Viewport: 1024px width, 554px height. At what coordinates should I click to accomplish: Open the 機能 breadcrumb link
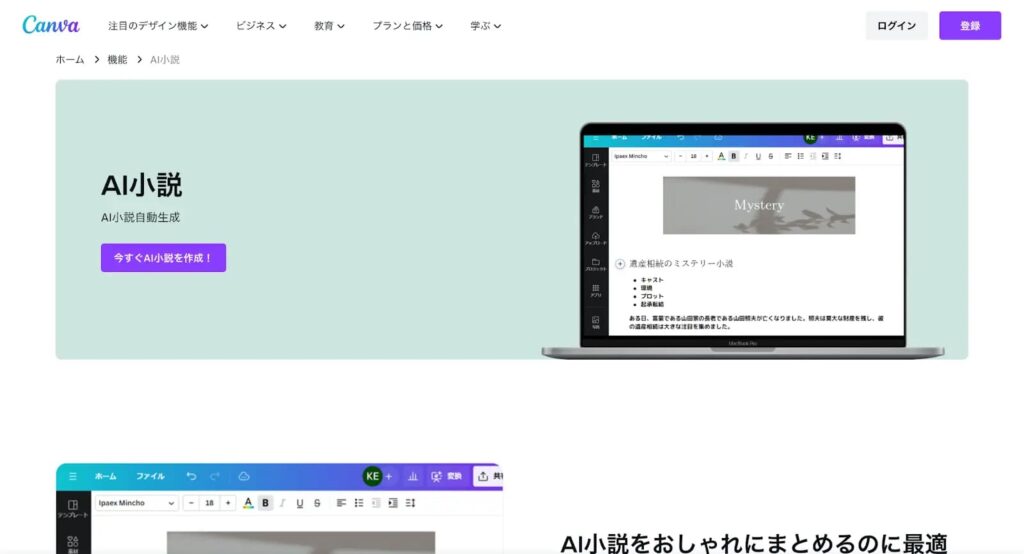[x=117, y=59]
